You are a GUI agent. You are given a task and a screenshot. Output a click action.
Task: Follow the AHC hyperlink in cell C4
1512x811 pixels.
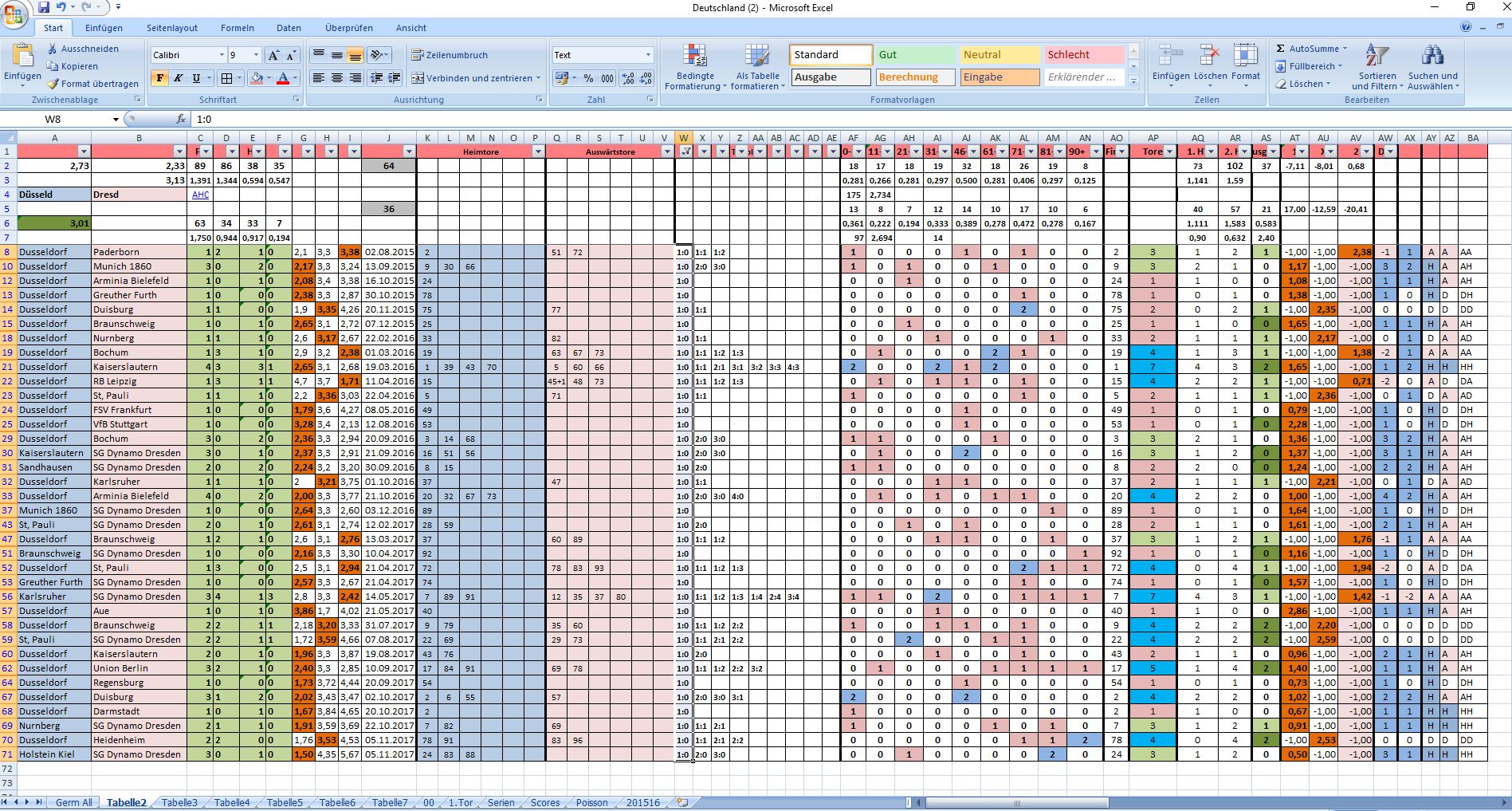(200, 195)
